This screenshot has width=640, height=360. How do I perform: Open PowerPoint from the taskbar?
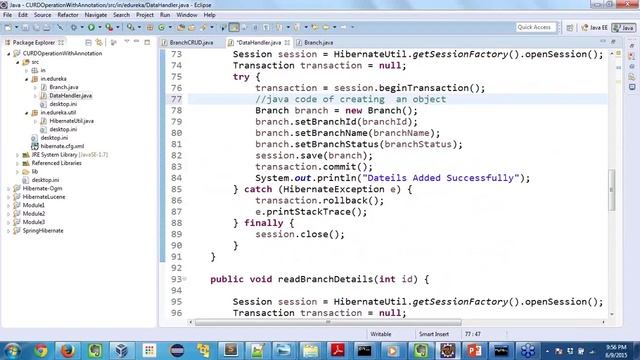[474, 351]
